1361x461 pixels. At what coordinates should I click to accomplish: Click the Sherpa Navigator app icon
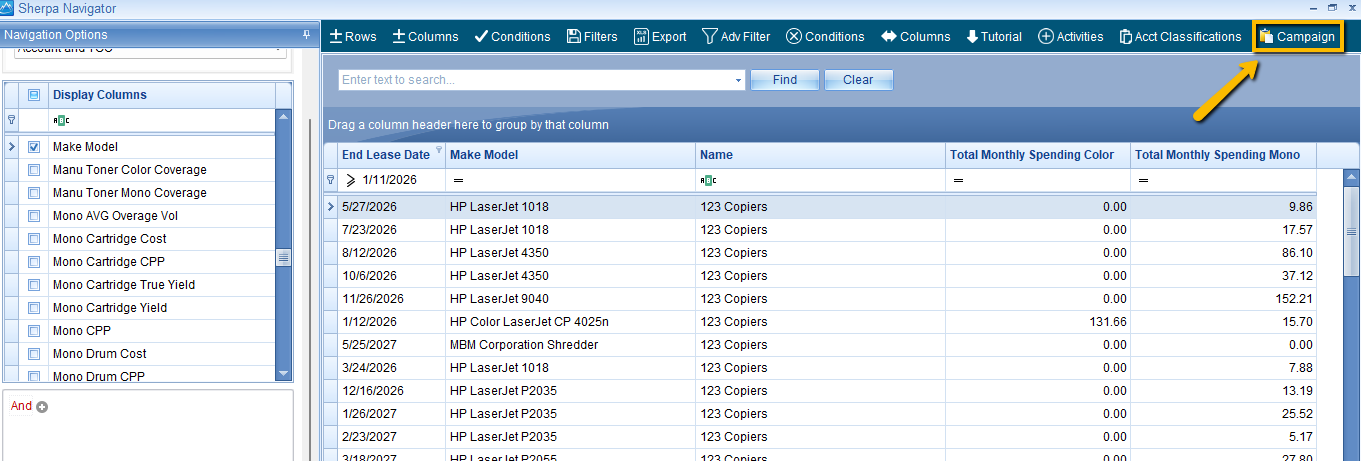(x=7, y=8)
